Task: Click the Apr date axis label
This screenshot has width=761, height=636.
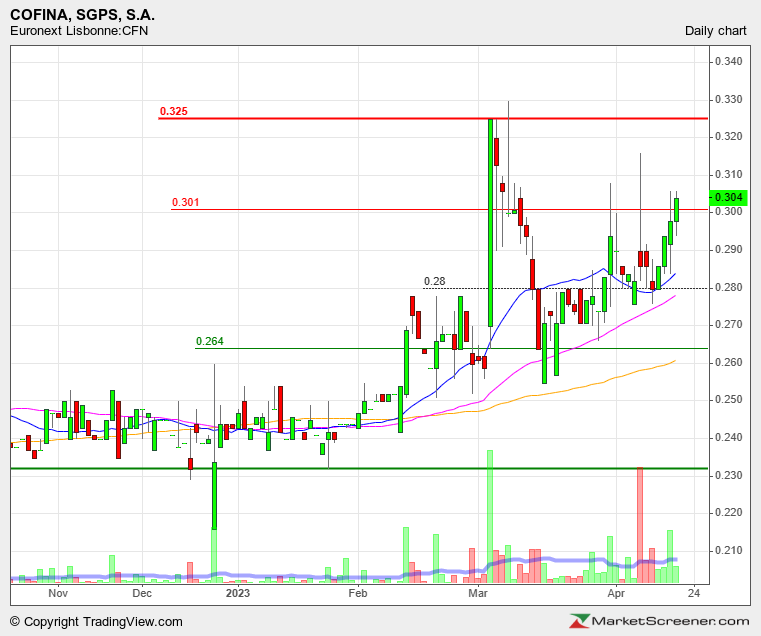Action: pyautogui.click(x=616, y=593)
